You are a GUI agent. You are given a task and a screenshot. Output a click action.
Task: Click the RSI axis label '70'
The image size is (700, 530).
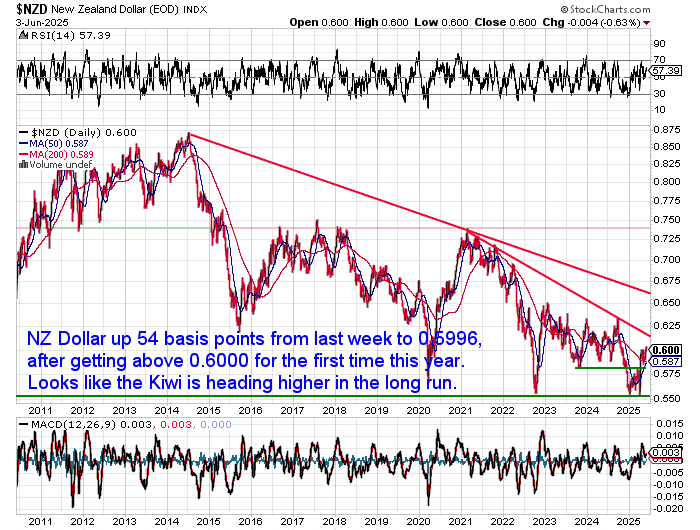pyautogui.click(x=659, y=59)
